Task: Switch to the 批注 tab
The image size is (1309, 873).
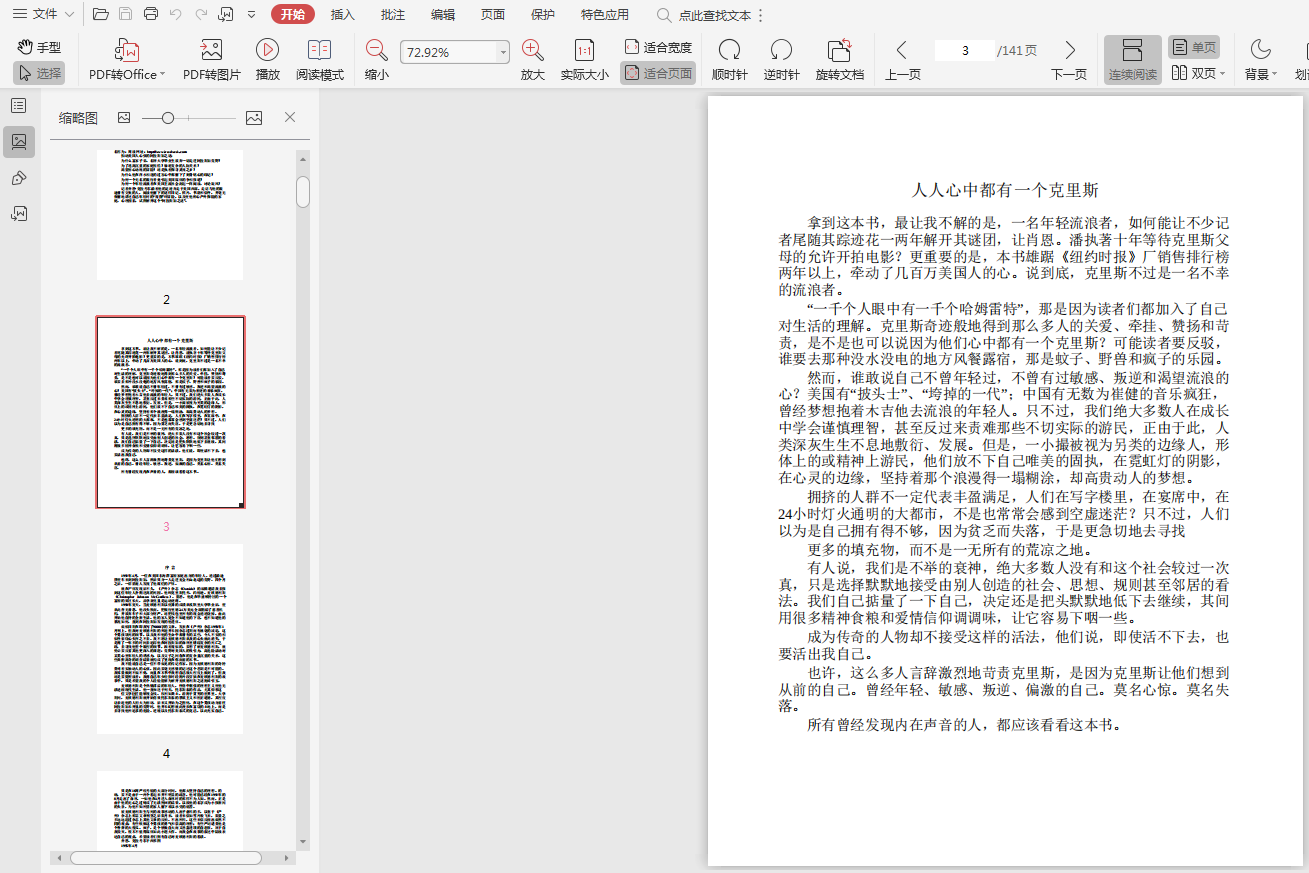Action: [x=393, y=14]
